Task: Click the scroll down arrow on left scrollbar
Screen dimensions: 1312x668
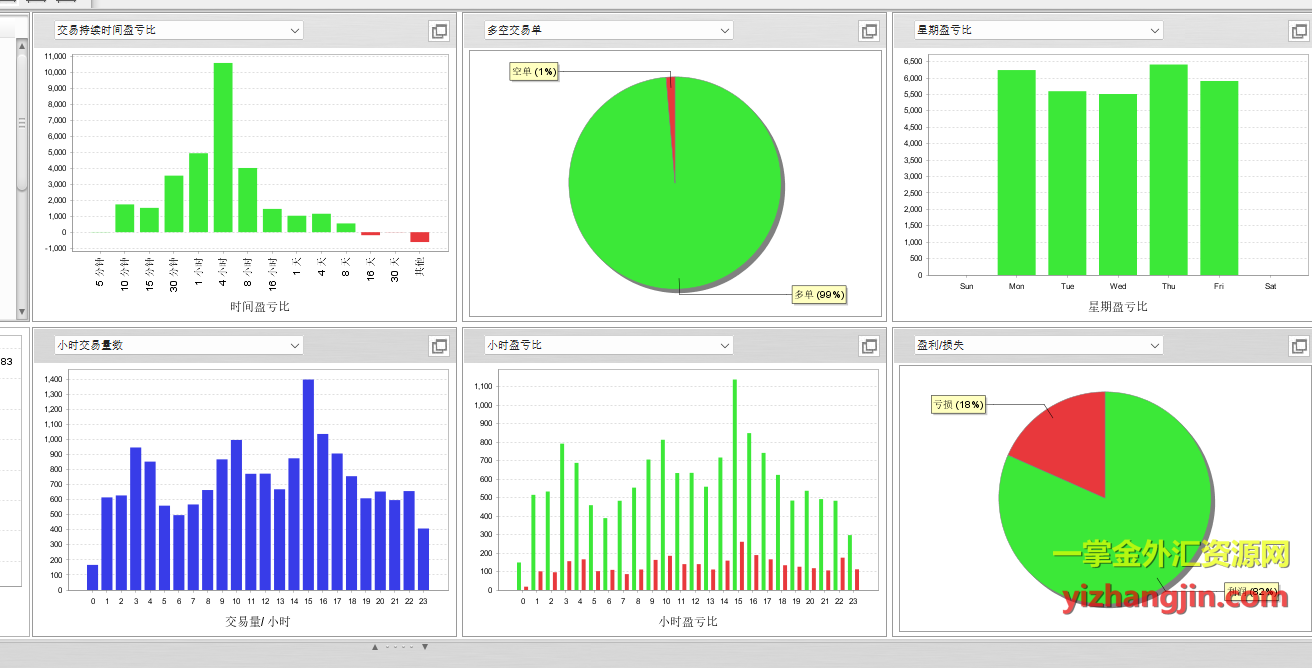Action: 22,312
